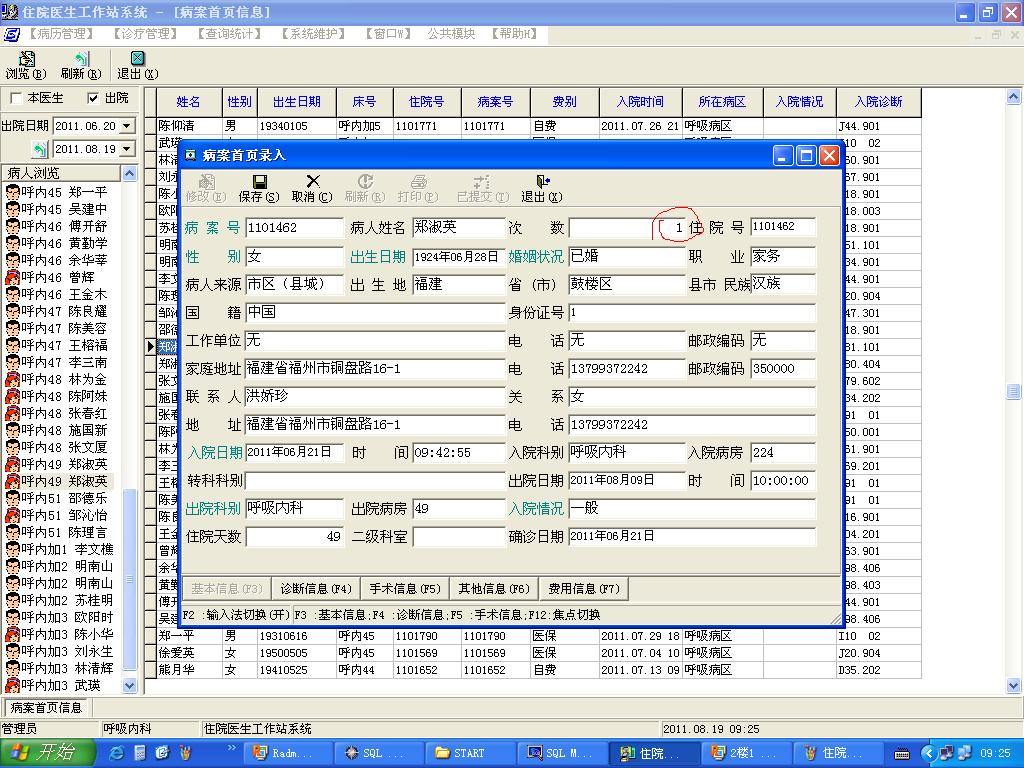Click the Windows 开始 start button
Screen dimensions: 1024x768
click(47, 753)
